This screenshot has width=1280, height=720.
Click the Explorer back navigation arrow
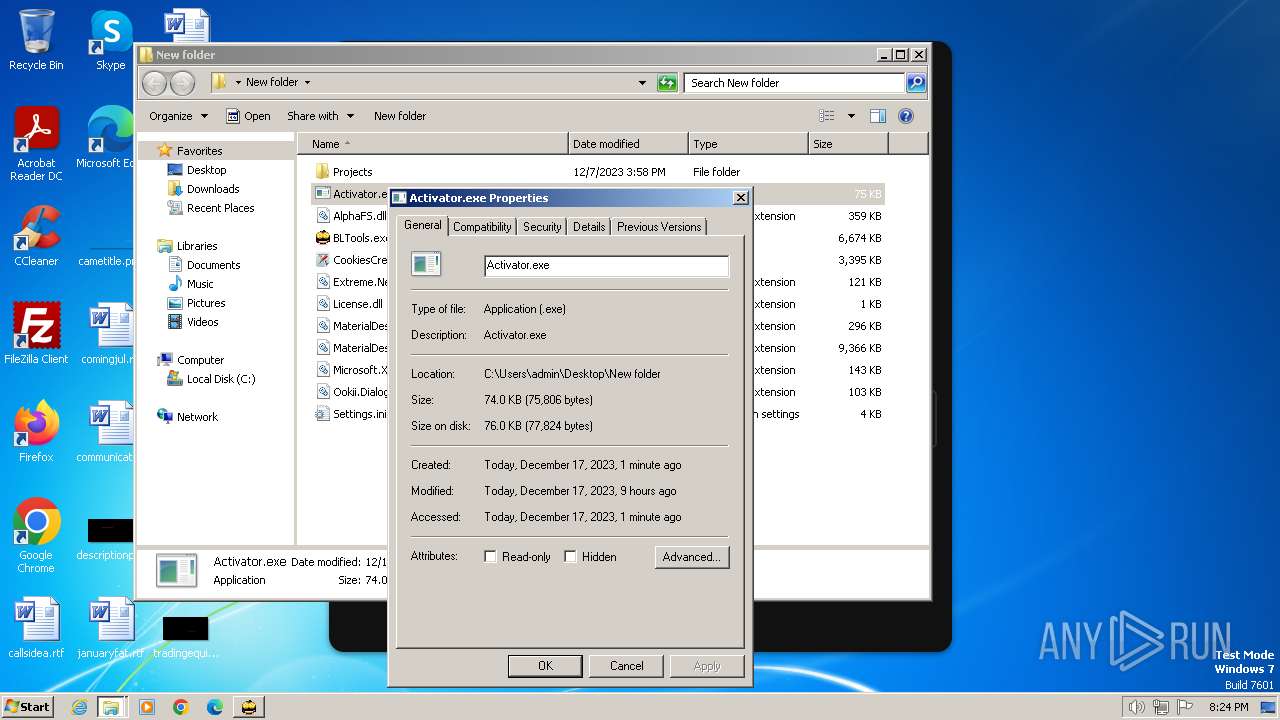click(155, 83)
